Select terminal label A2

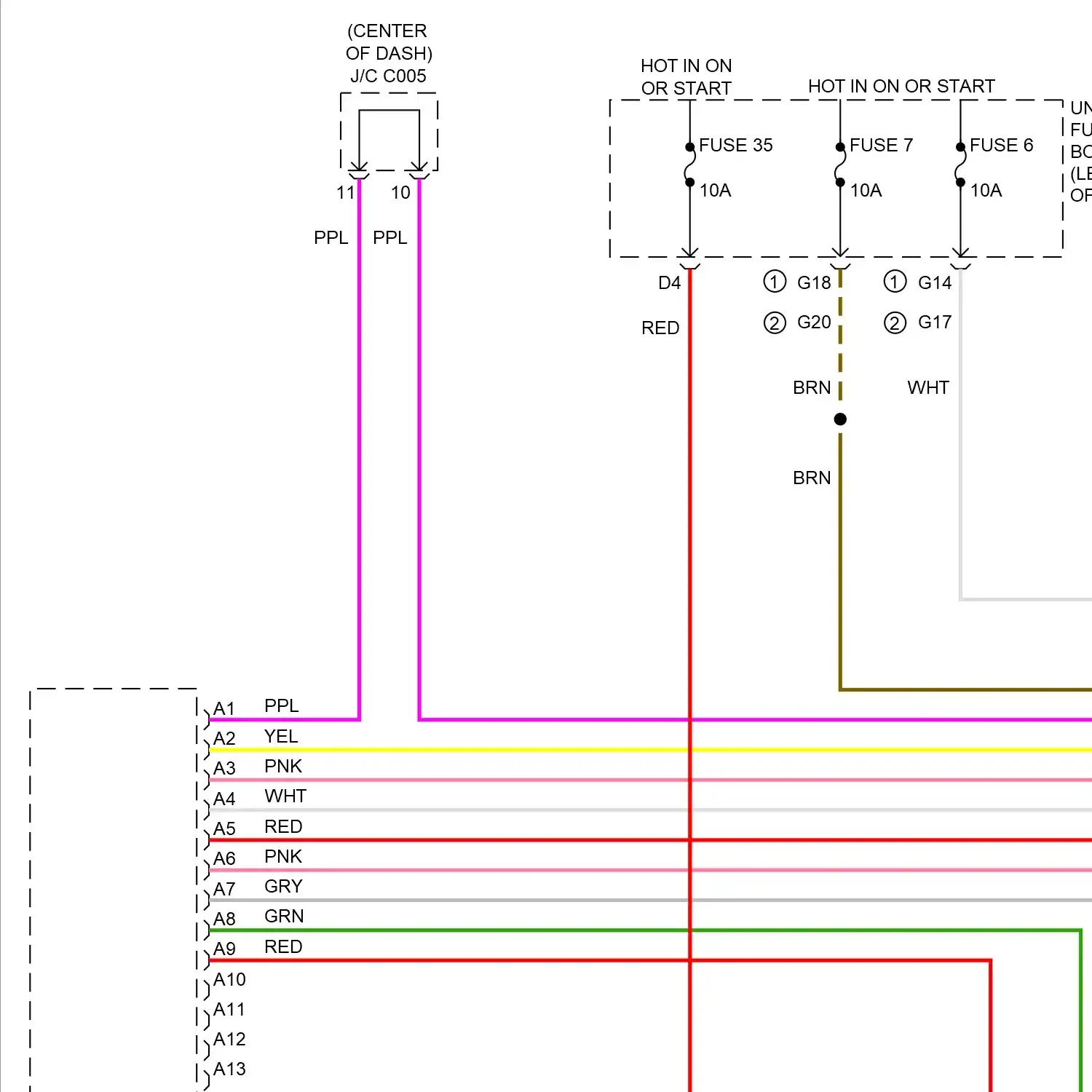tap(224, 739)
